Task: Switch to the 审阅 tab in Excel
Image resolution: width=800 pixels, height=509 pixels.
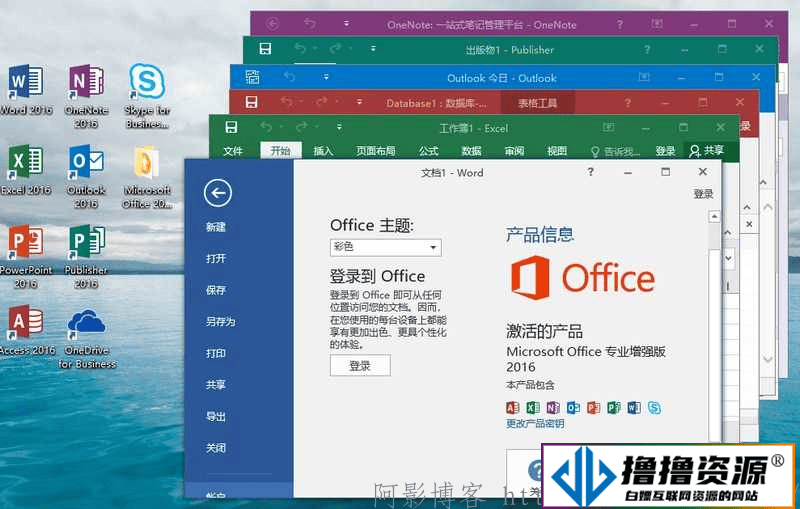Action: click(x=514, y=151)
